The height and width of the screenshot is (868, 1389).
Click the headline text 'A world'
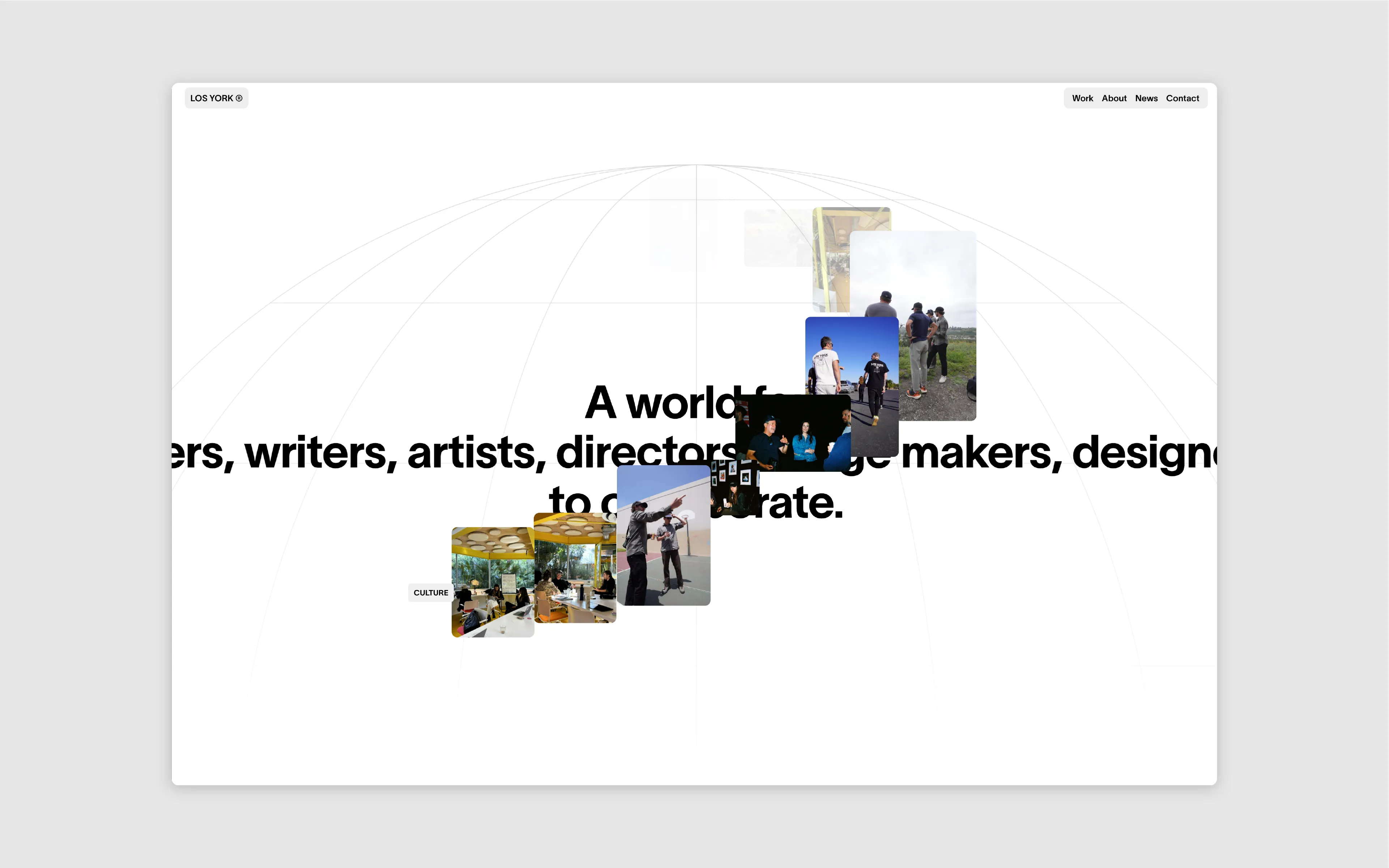[660, 403]
